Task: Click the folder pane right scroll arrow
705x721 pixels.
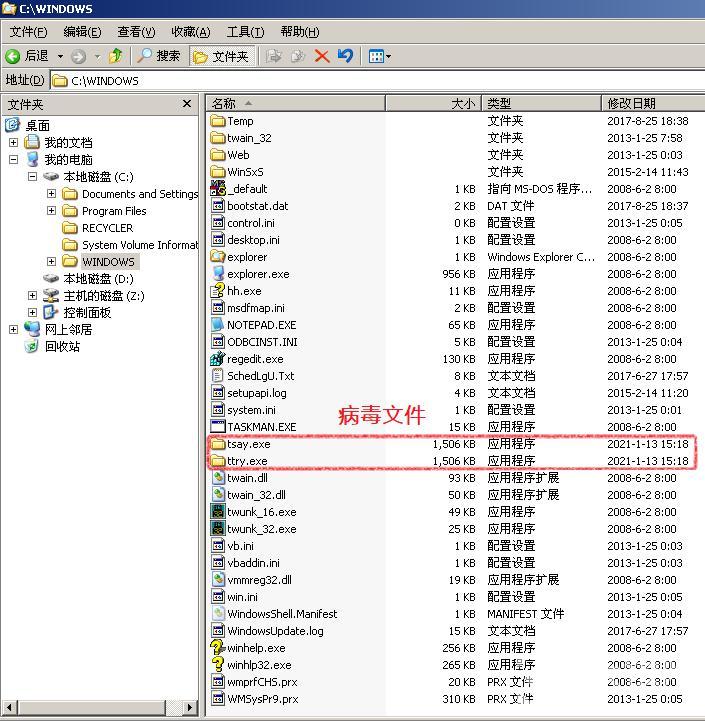Action: 189,707
